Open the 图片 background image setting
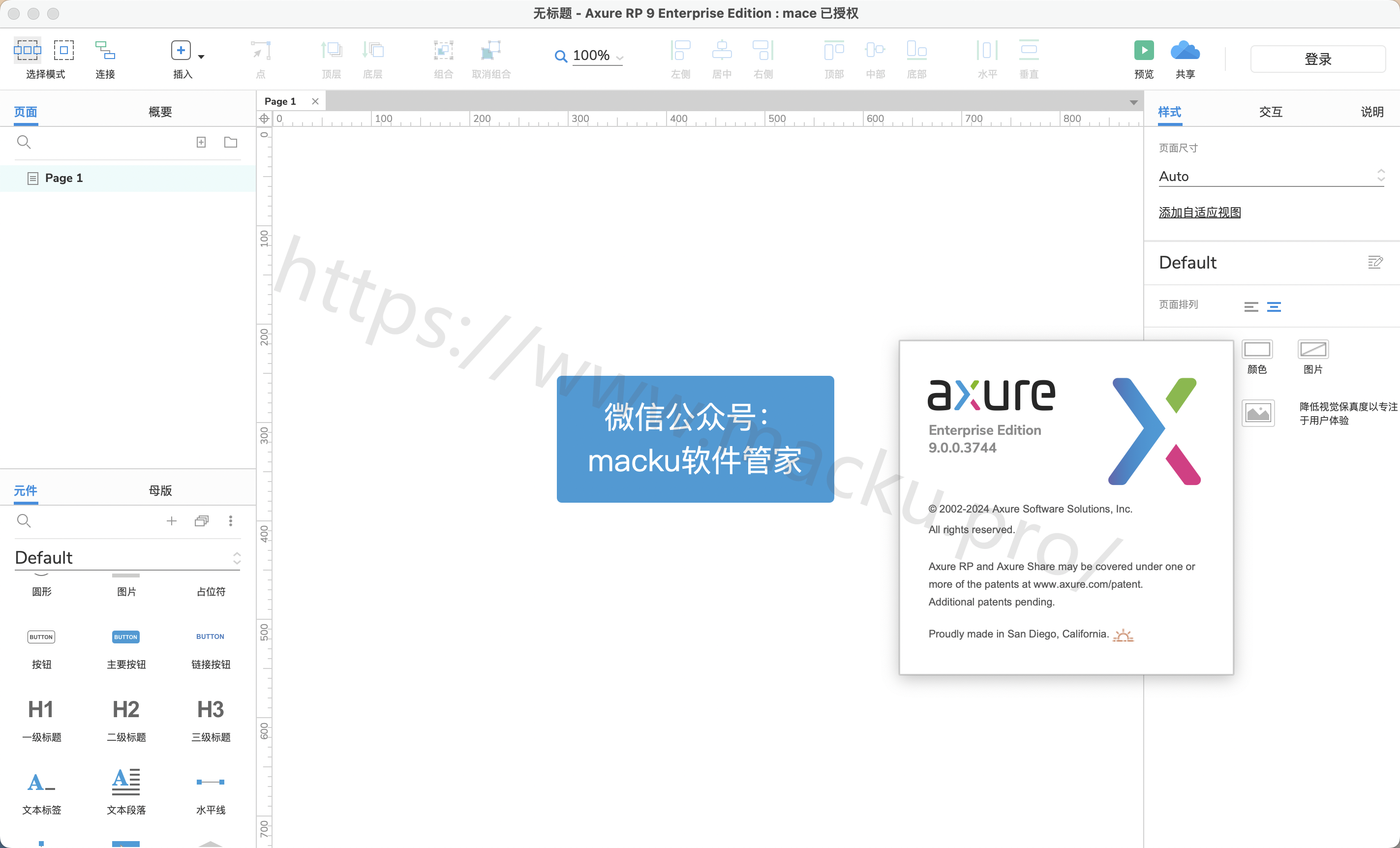The width and height of the screenshot is (1400, 848). 1313,349
